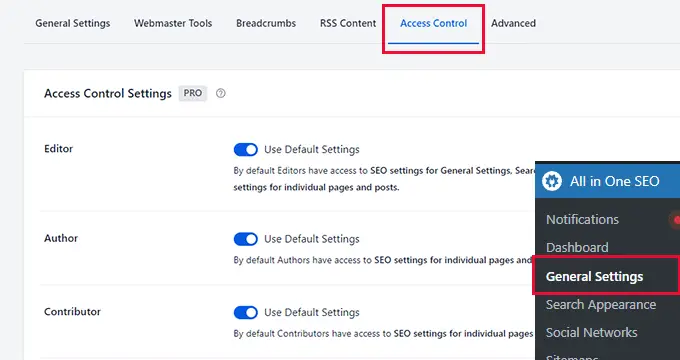Screen dimensions: 680x360
Task: Open Social Networks menu item
Action: (592, 333)
